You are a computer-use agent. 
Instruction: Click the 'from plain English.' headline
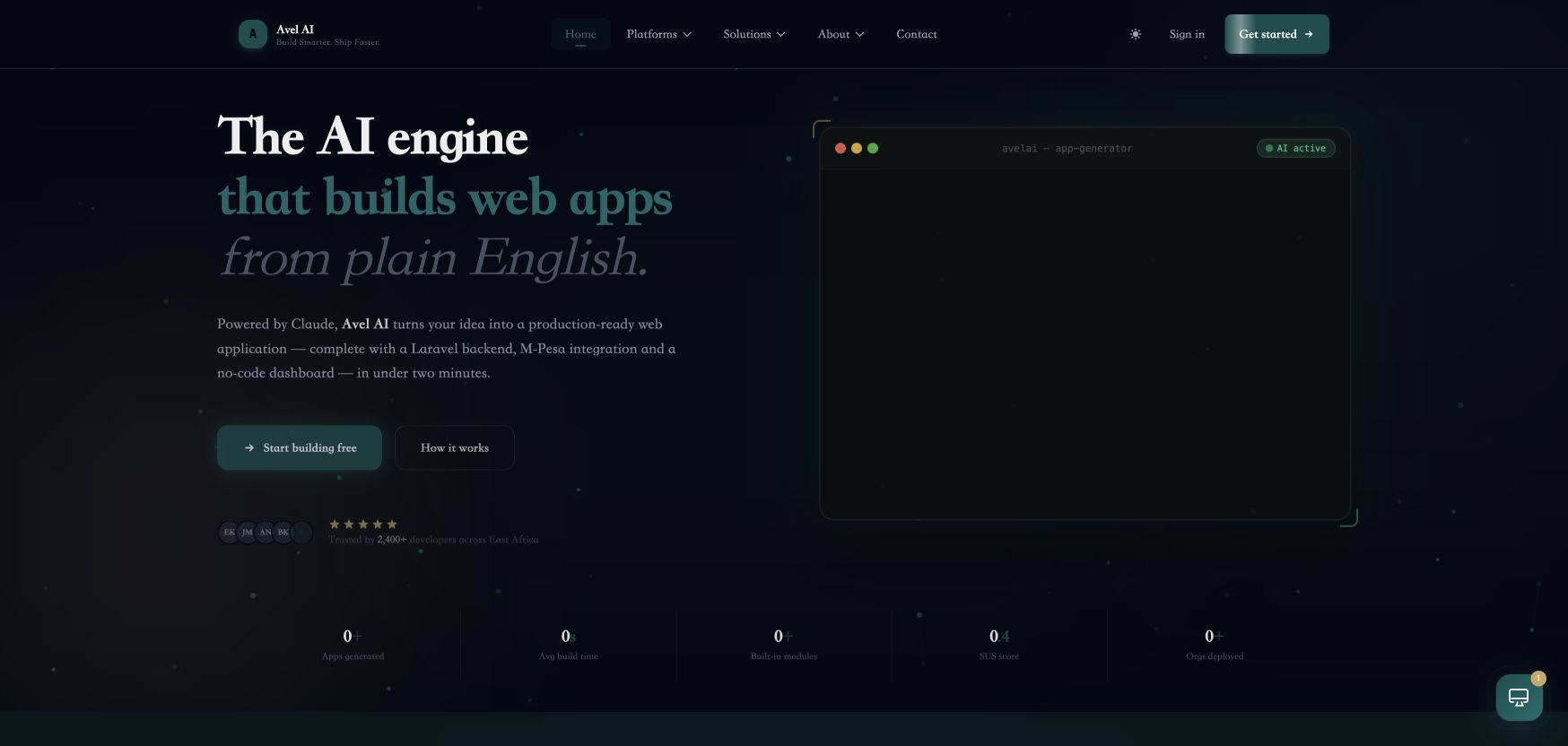tap(434, 257)
